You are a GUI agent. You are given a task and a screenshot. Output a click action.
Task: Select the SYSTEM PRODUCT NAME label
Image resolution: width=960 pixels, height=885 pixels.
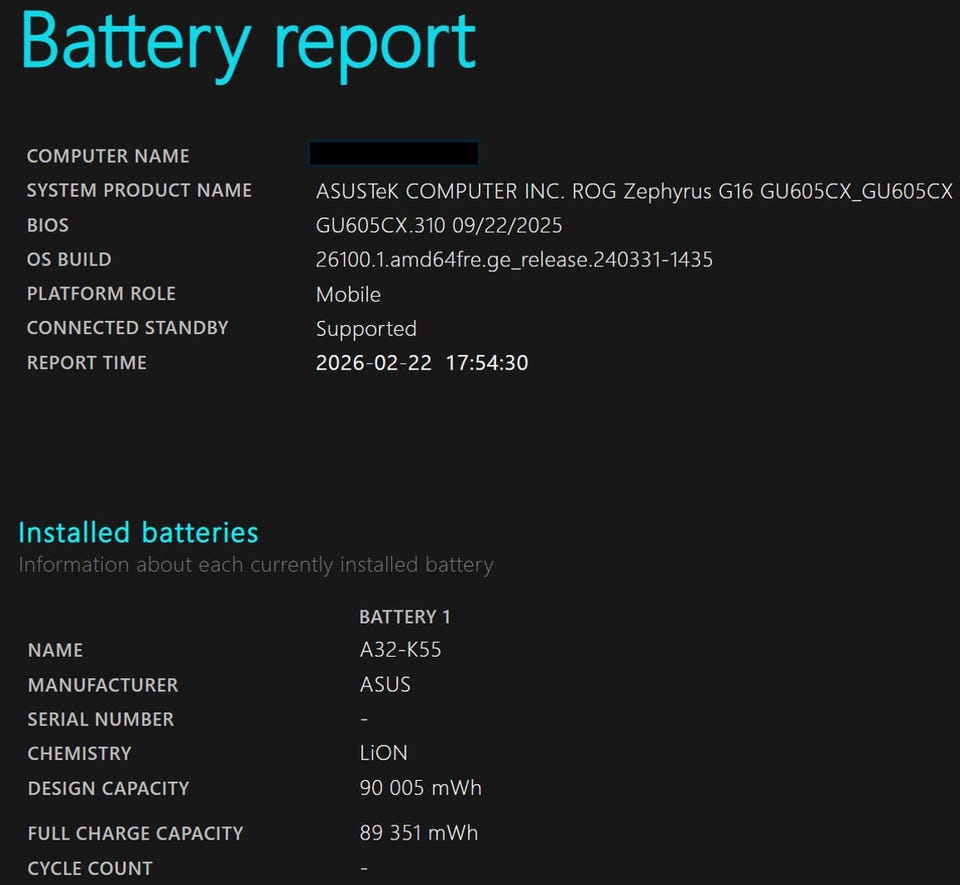click(139, 190)
